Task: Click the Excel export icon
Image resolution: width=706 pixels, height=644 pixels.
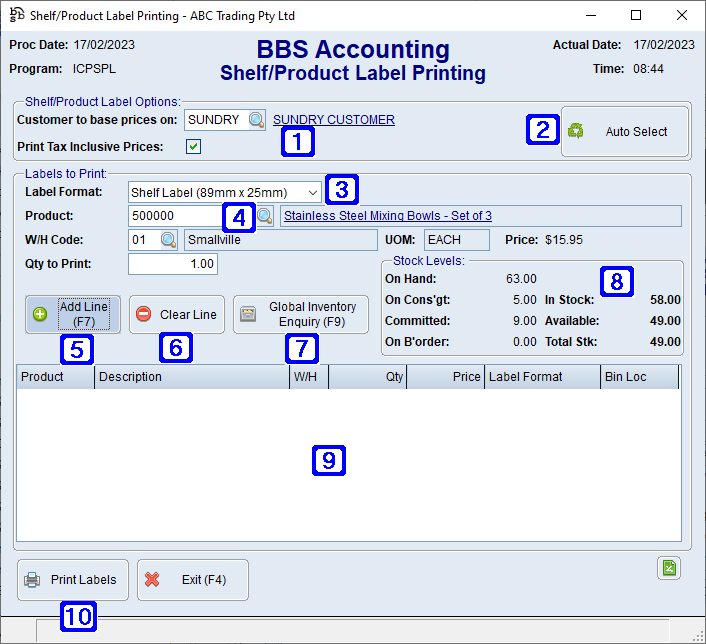Action: 669,568
